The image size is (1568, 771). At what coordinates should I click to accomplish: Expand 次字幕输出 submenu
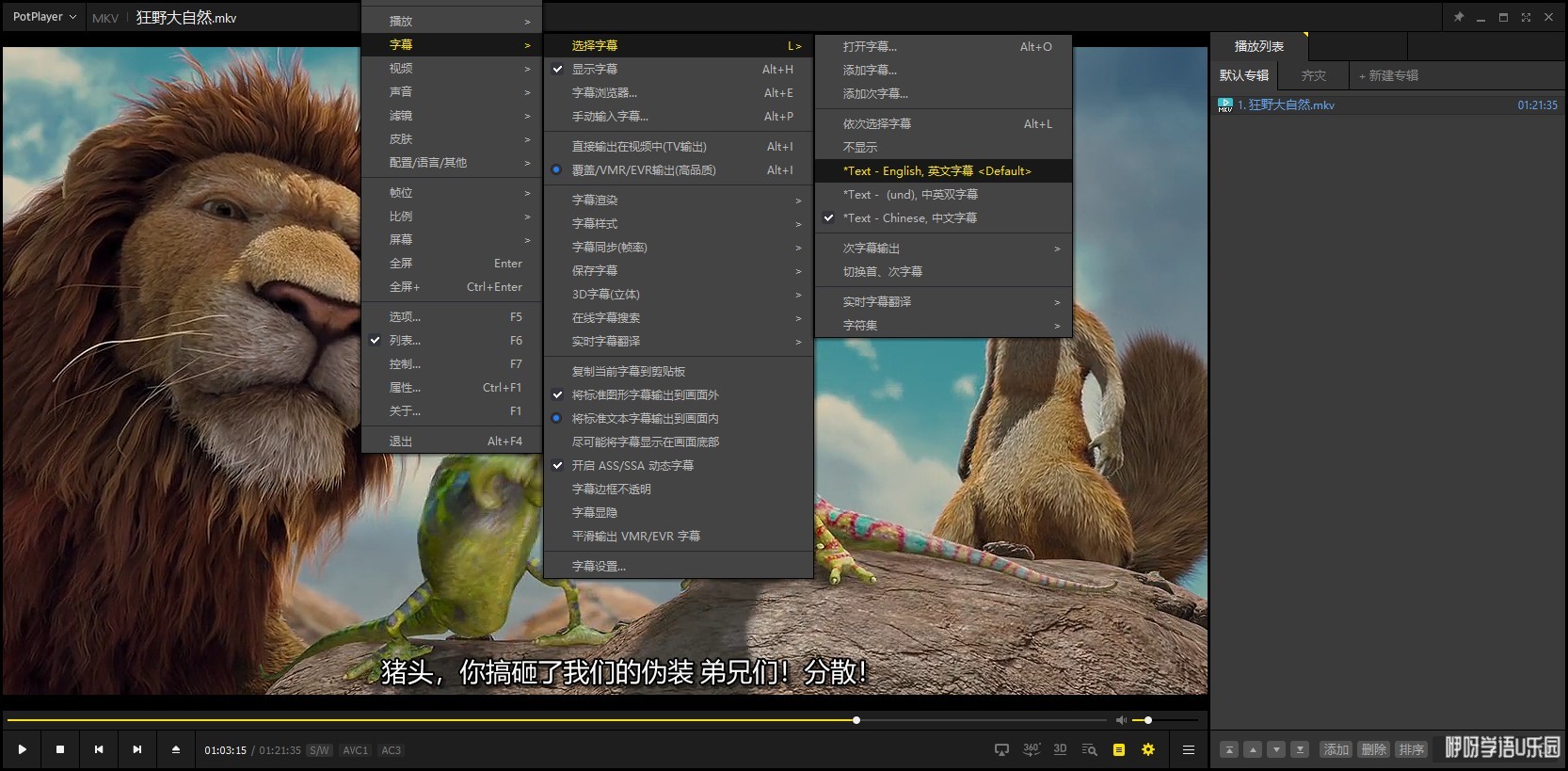pyautogui.click(x=943, y=248)
